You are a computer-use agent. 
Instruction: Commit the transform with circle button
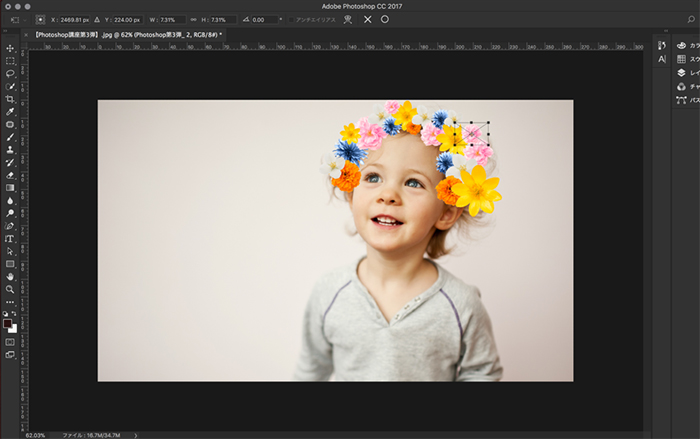tap(385, 19)
